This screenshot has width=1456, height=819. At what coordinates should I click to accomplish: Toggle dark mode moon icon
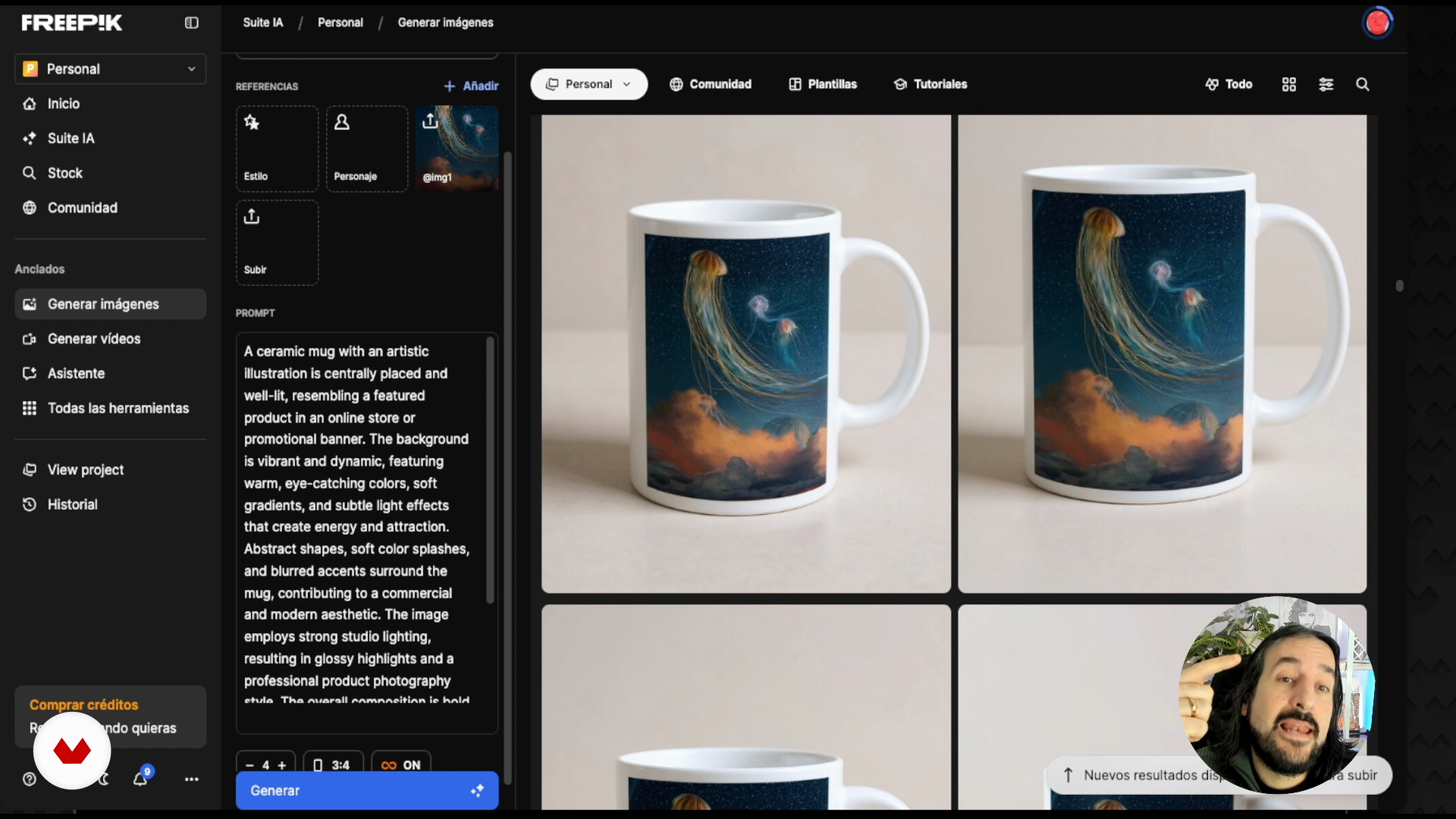point(105,780)
